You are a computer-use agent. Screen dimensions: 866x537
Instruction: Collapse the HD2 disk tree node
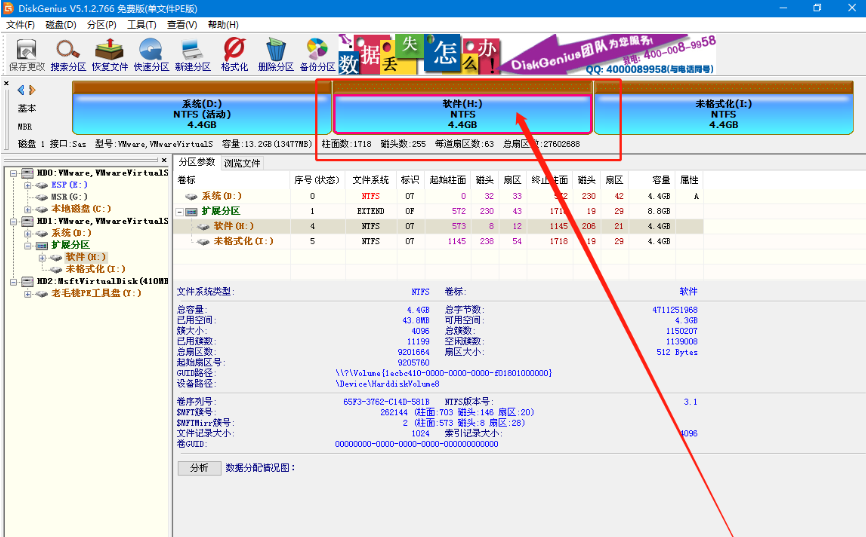(13, 282)
